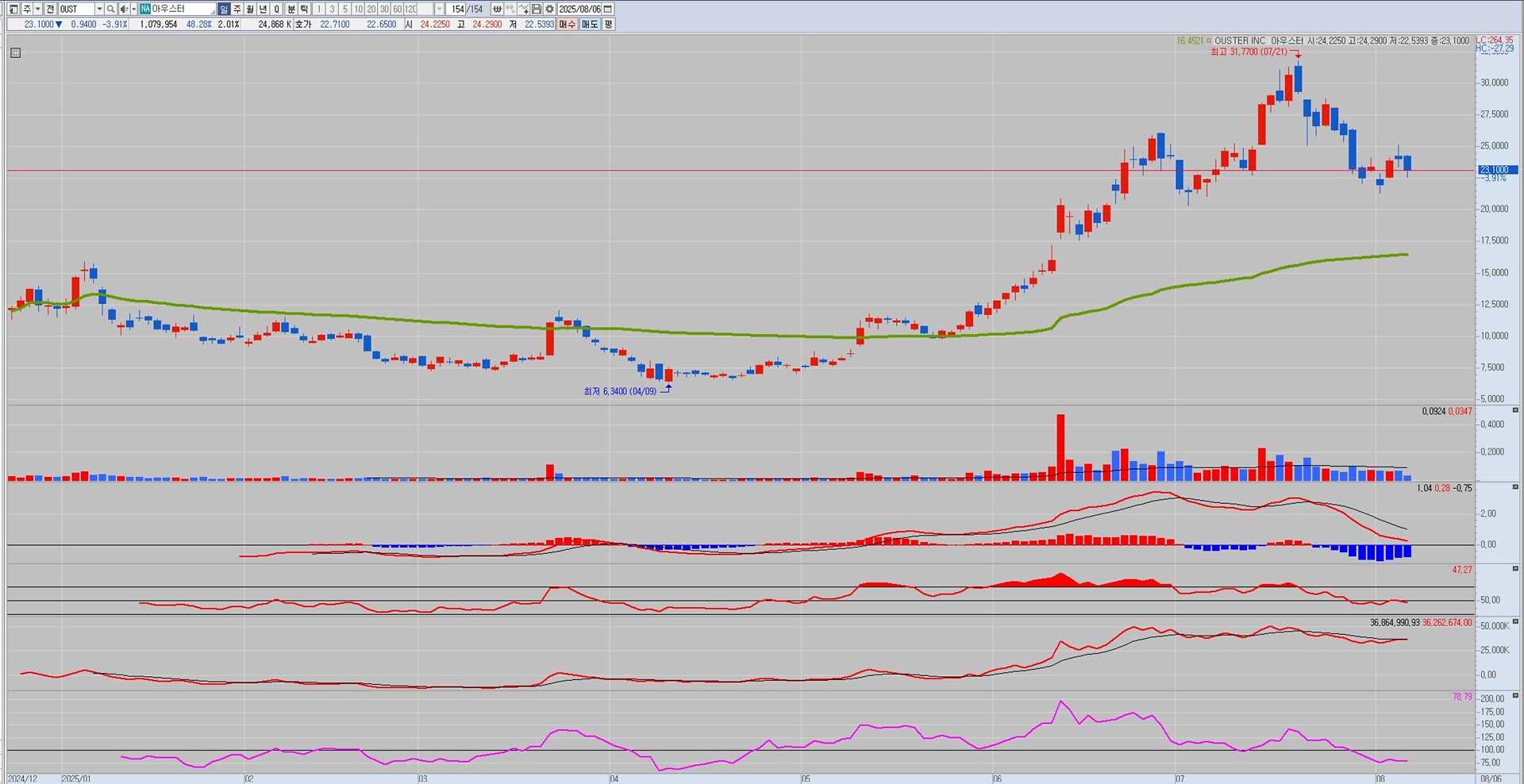Image resolution: width=1524 pixels, height=784 pixels.
Task: Switch chart to weekly (주) period
Action: point(237,9)
